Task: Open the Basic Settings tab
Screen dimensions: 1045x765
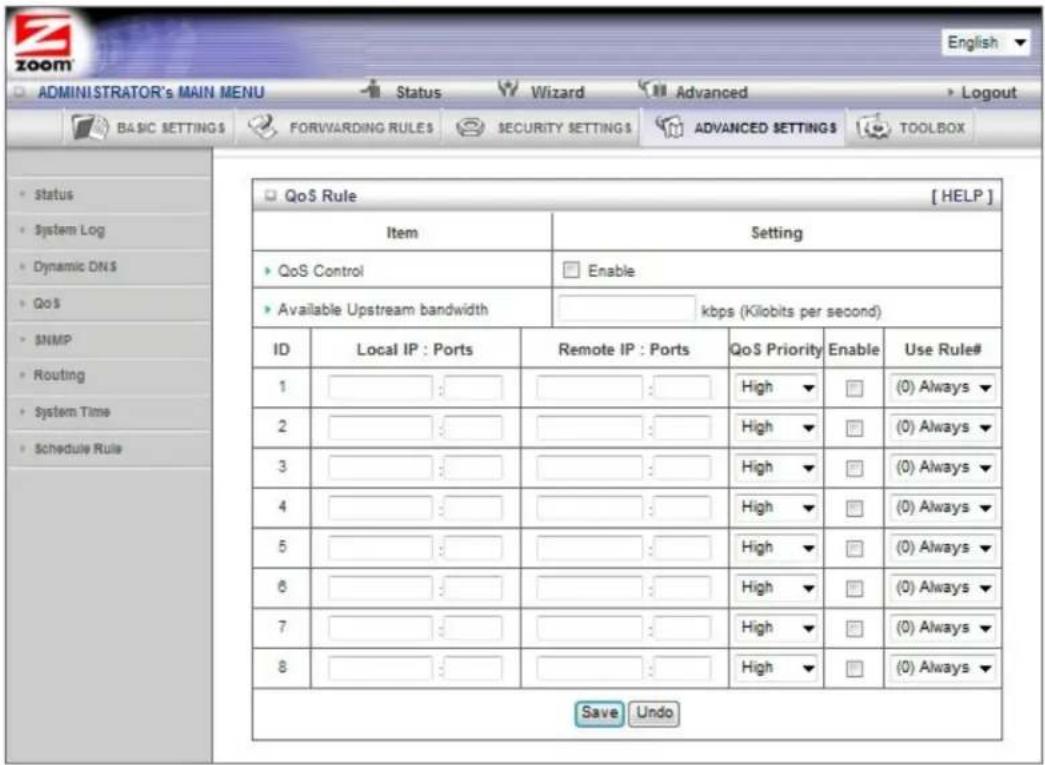Action: (x=149, y=127)
